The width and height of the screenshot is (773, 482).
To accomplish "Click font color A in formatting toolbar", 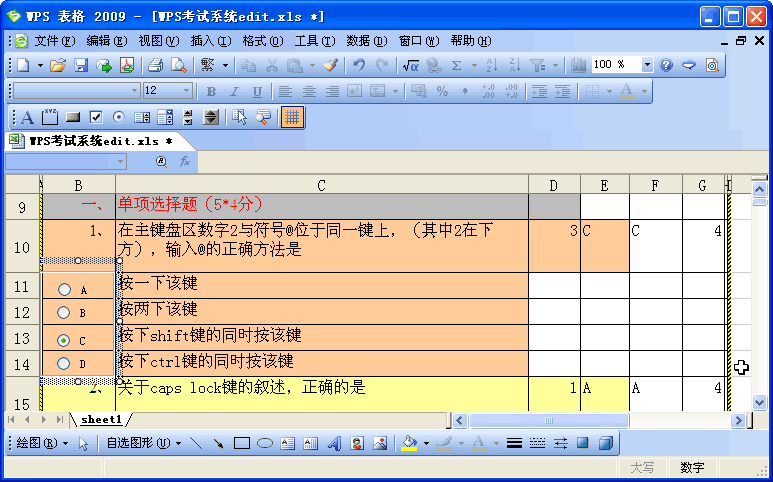I will [627, 91].
